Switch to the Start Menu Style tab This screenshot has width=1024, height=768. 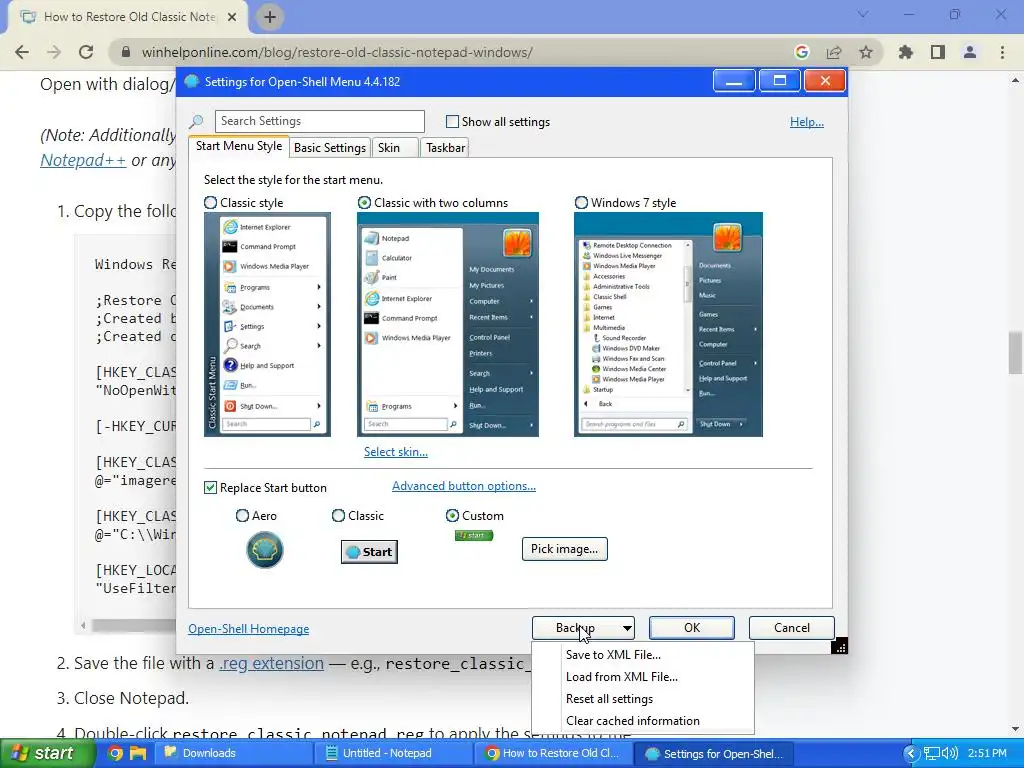point(239,146)
